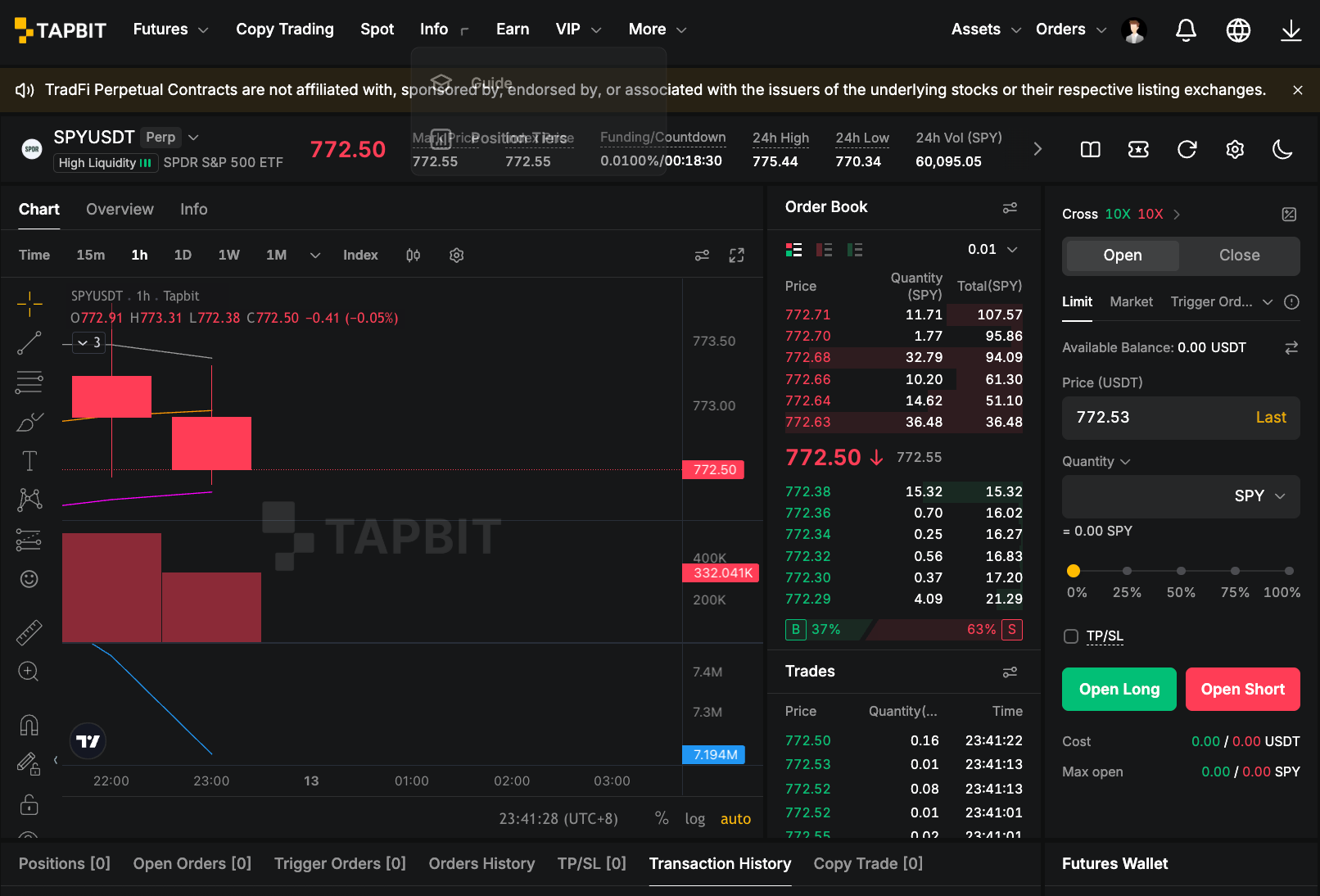The image size is (1320, 896).
Task: Show only sell orders in order book
Action: click(x=825, y=250)
